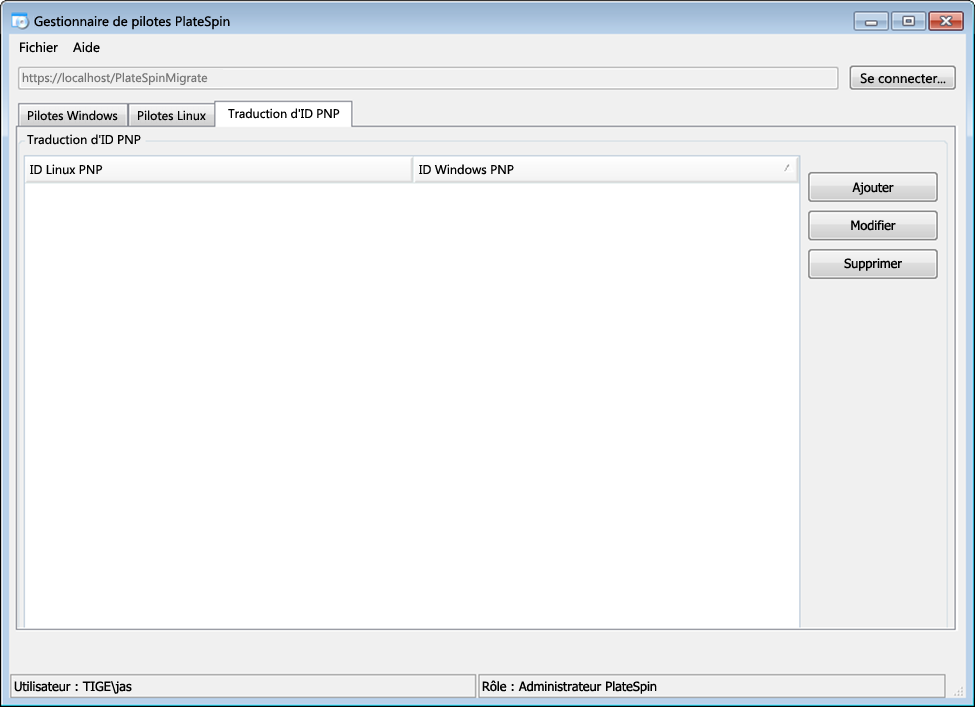Minimize the Gestionnaire de pilotes window
Screen dimensions: 975x707
(871, 21)
